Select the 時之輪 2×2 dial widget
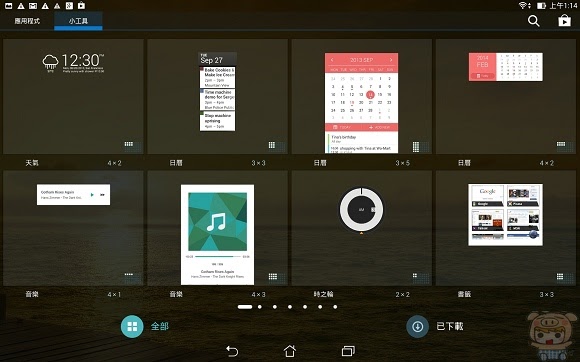This screenshot has width=580, height=362. coord(361,228)
